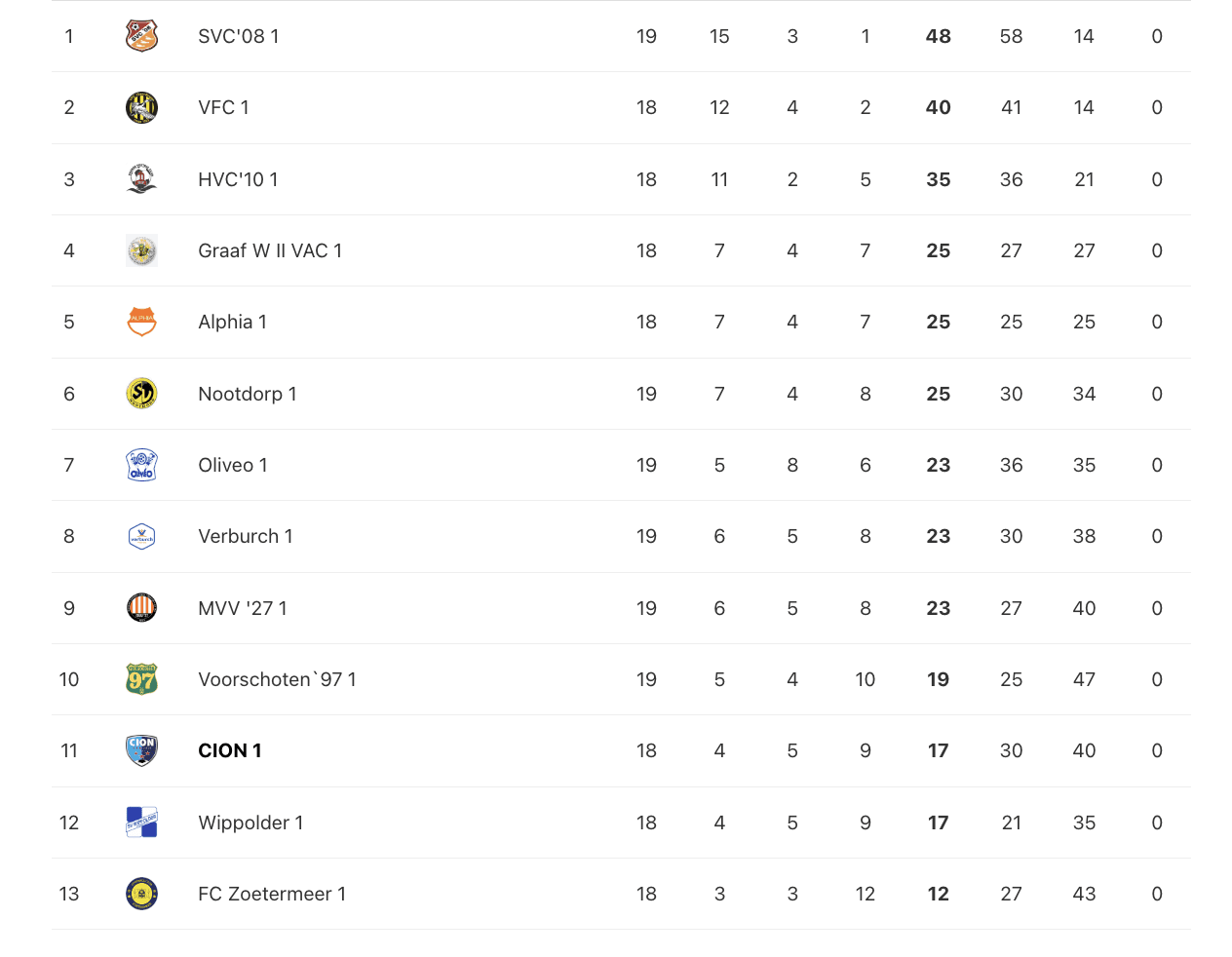Select the HVC'10 club logo
The height and width of the screenshot is (957, 1232).
[141, 179]
